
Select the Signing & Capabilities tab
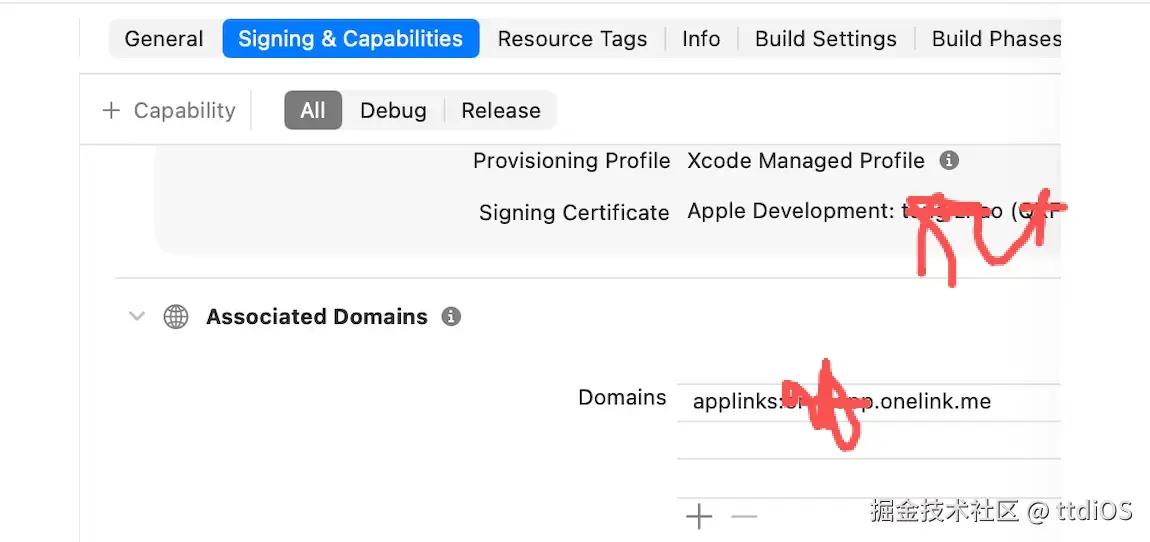point(350,39)
